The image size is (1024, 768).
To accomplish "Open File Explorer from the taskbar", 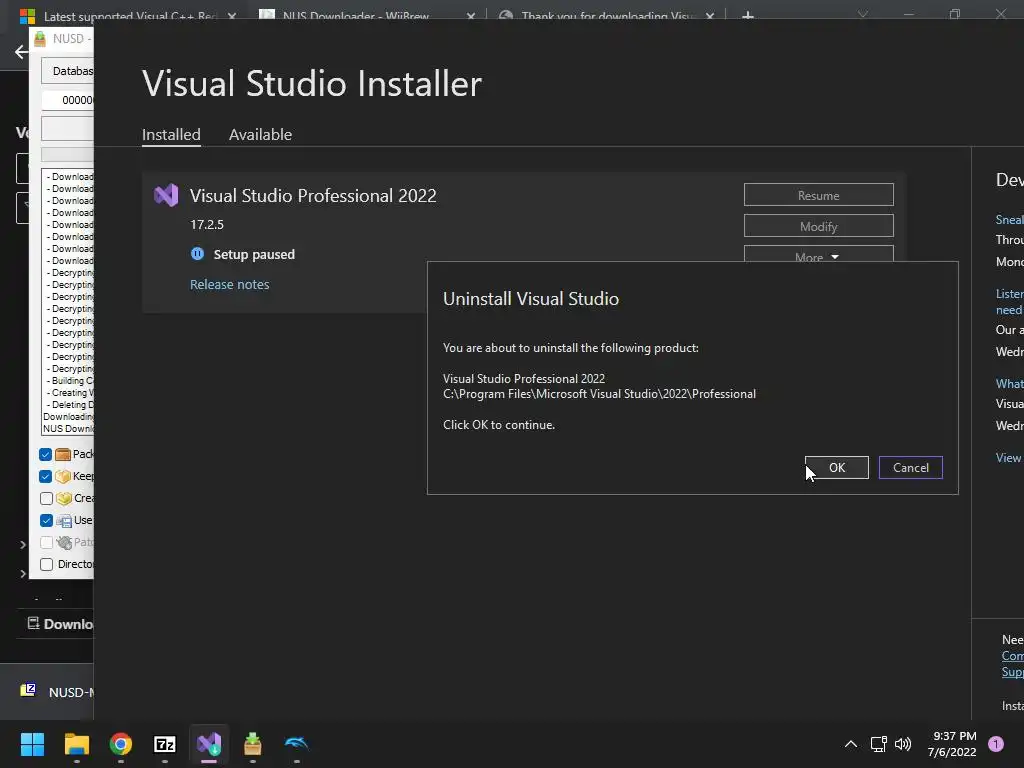I will (x=76, y=744).
